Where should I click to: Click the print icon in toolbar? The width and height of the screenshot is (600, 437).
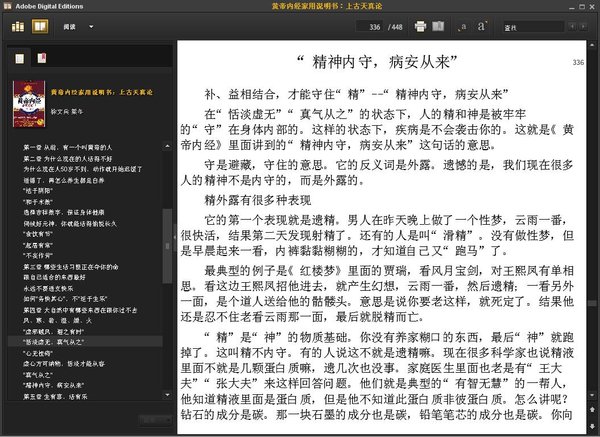[421, 25]
